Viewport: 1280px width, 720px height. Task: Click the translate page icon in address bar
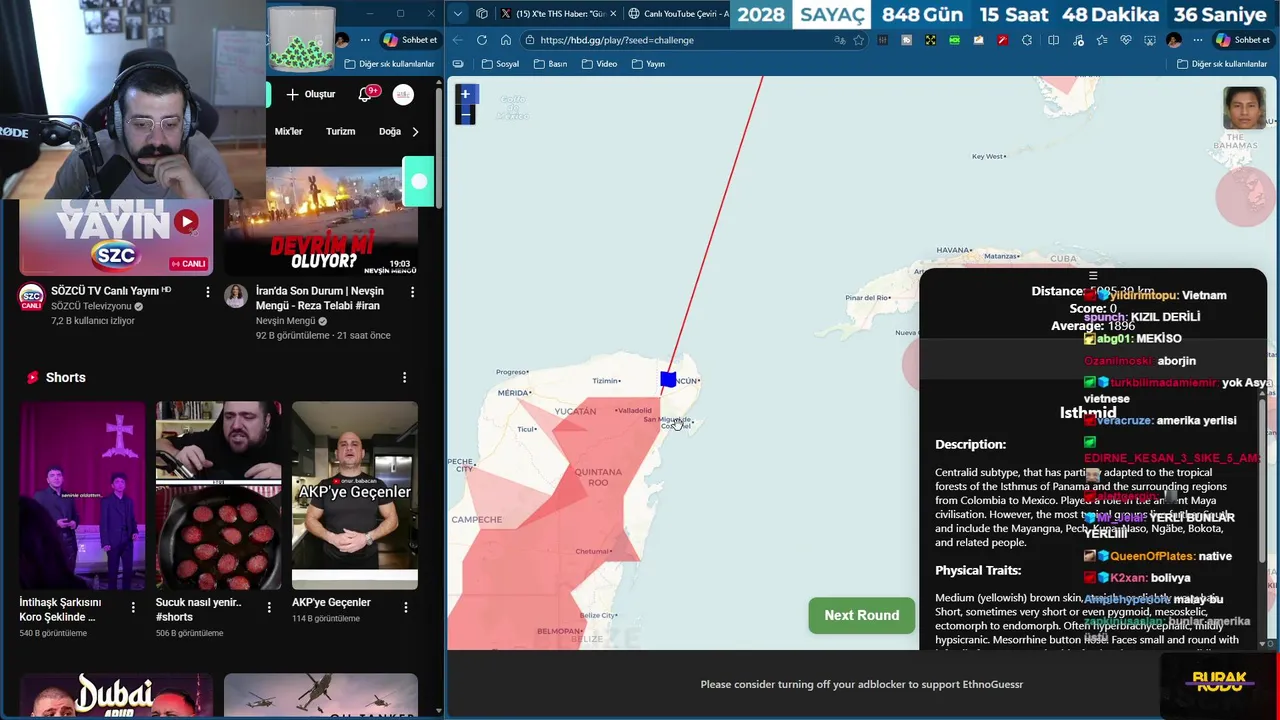(x=840, y=40)
